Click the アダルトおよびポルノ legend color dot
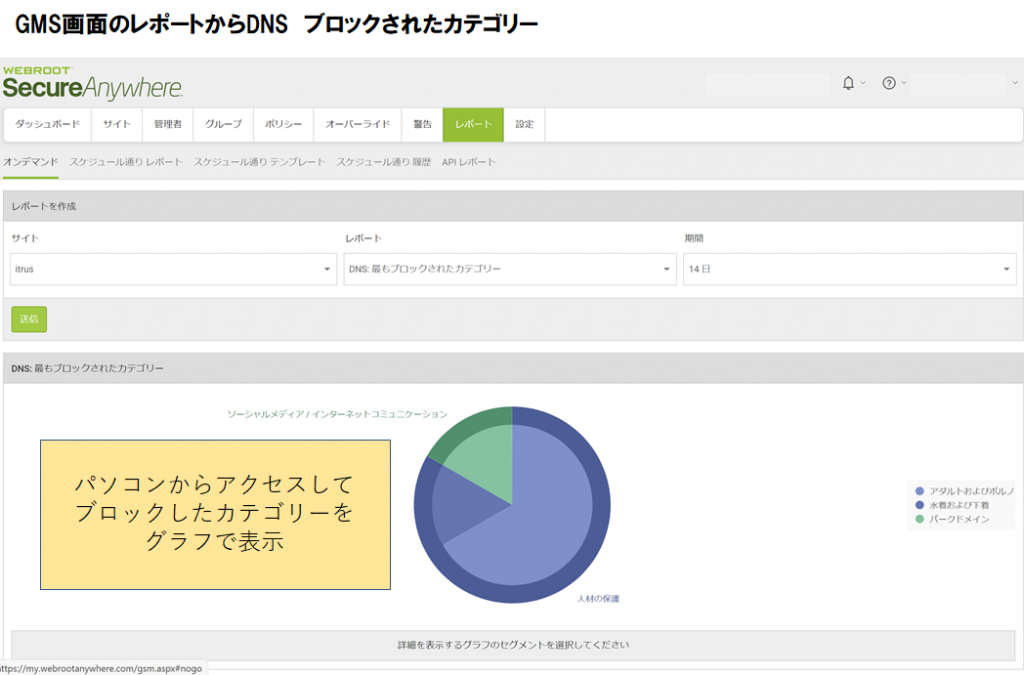The width and height of the screenshot is (1024, 675). (920, 491)
